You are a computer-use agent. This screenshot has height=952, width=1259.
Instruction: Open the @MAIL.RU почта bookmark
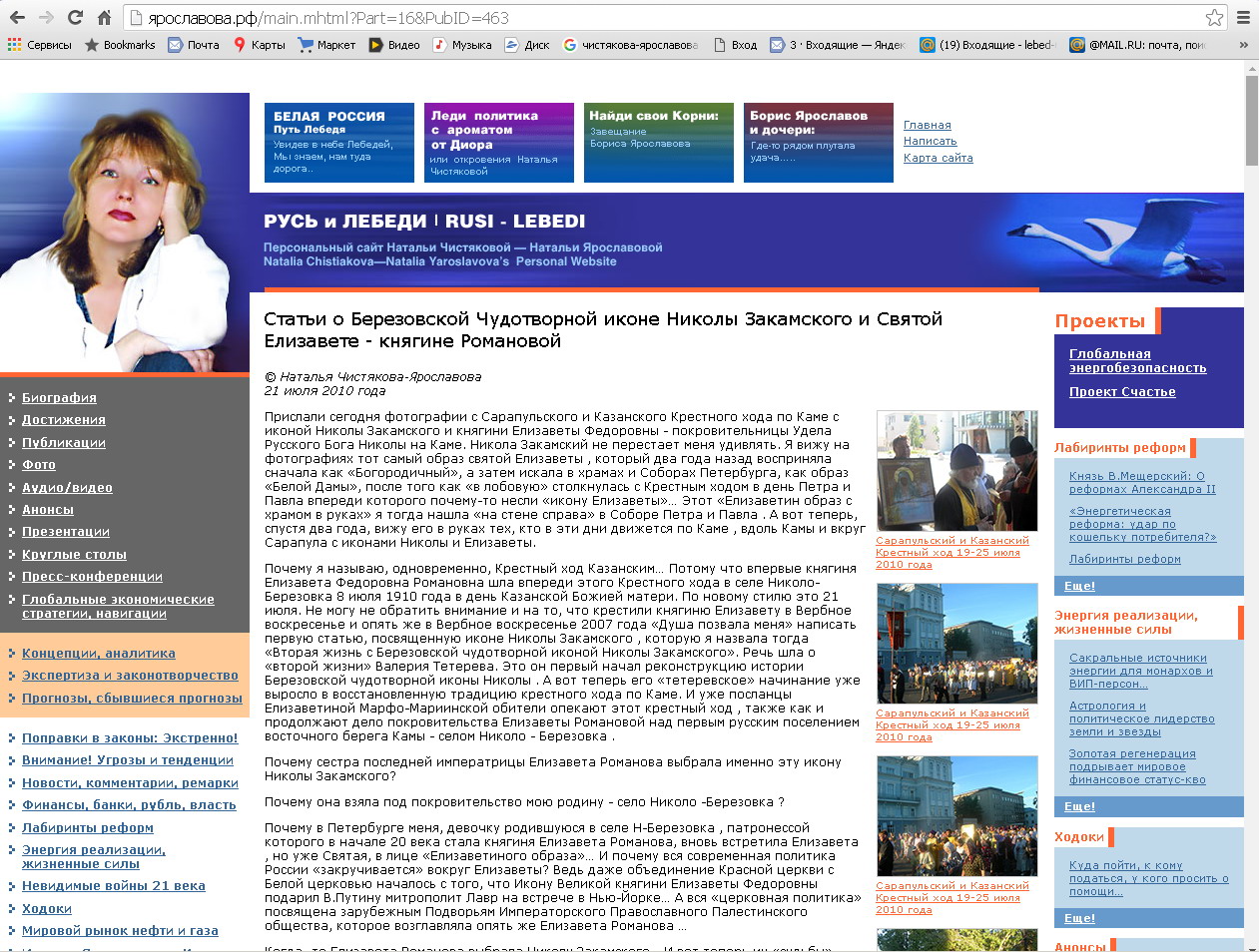coord(1137,45)
